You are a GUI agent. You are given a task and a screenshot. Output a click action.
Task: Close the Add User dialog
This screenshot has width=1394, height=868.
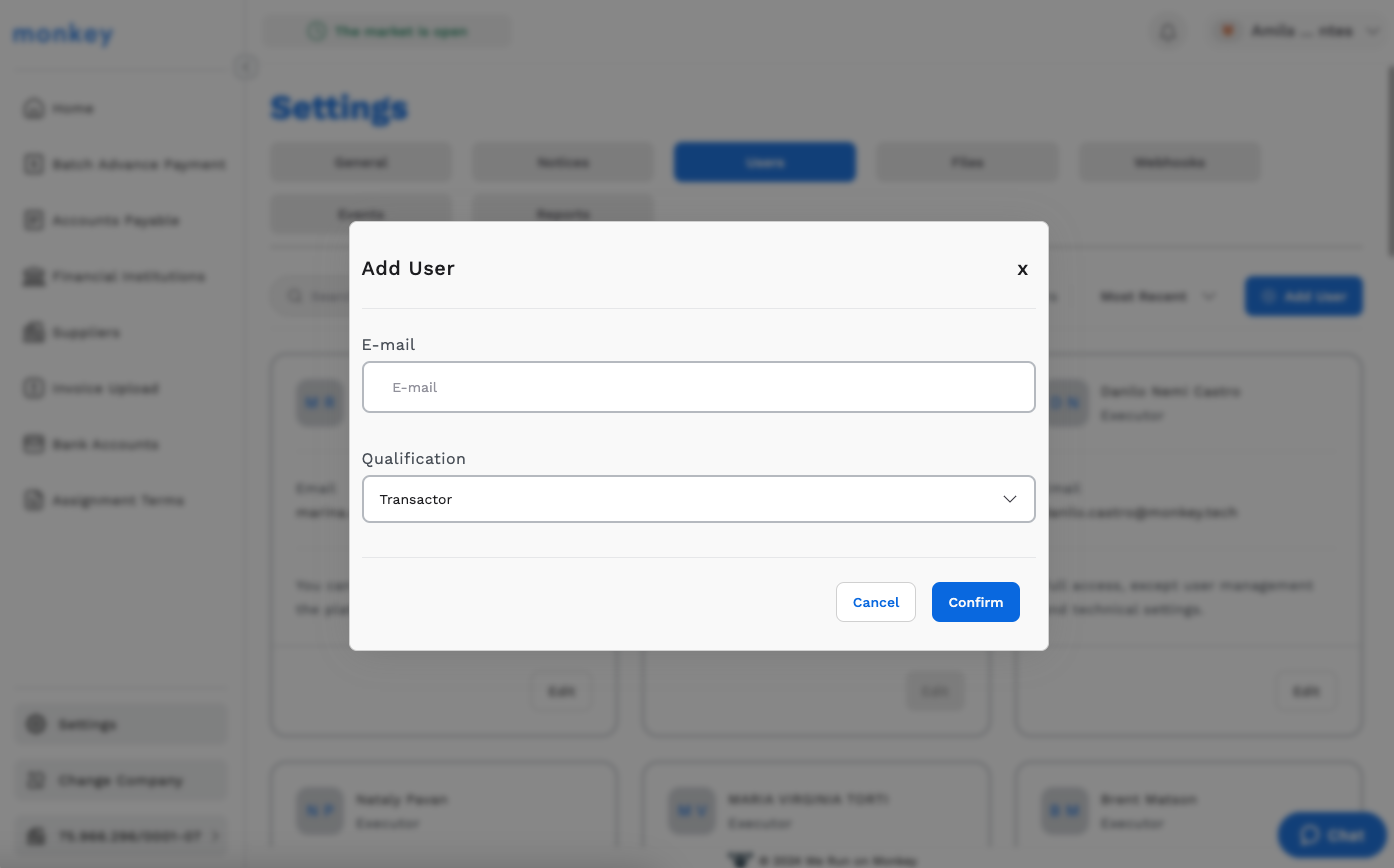click(x=1022, y=269)
